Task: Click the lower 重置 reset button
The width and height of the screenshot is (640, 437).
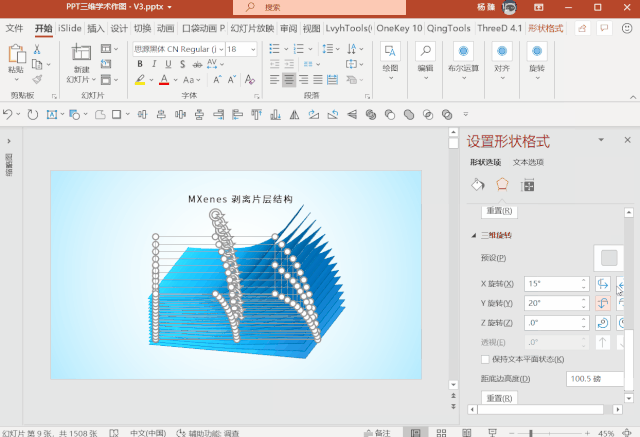Action: click(500, 398)
